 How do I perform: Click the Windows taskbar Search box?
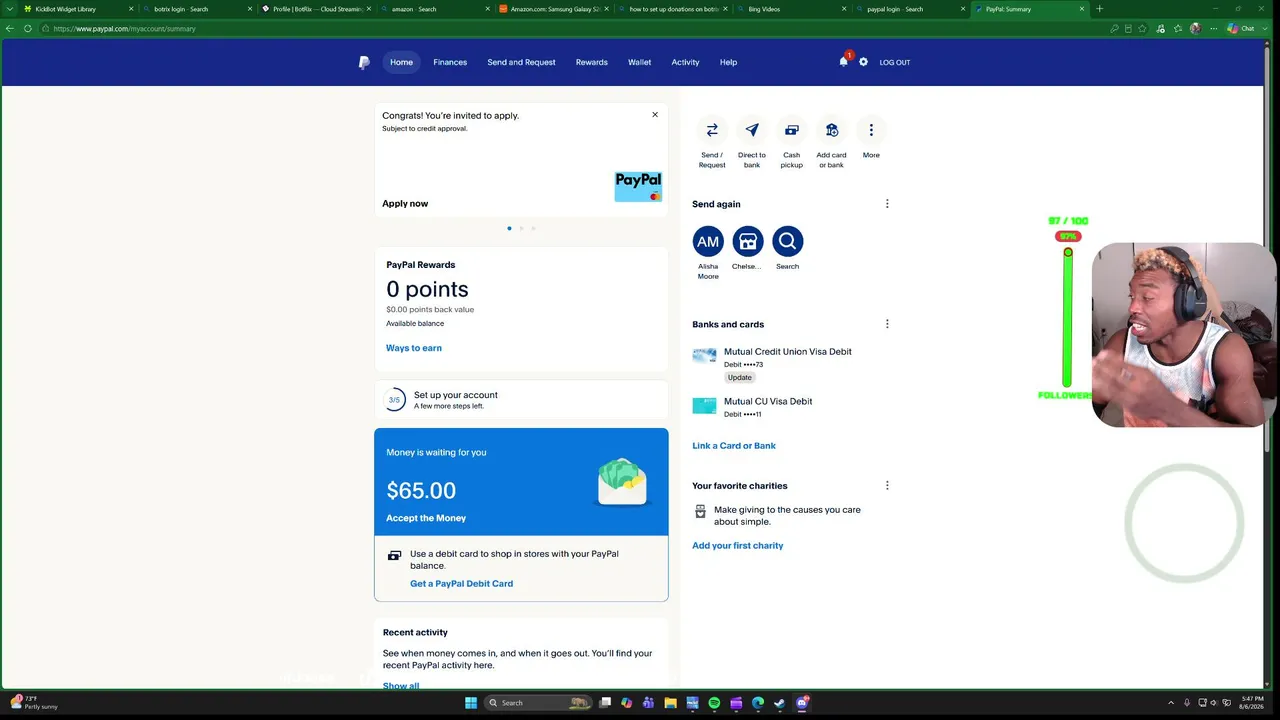coord(539,703)
